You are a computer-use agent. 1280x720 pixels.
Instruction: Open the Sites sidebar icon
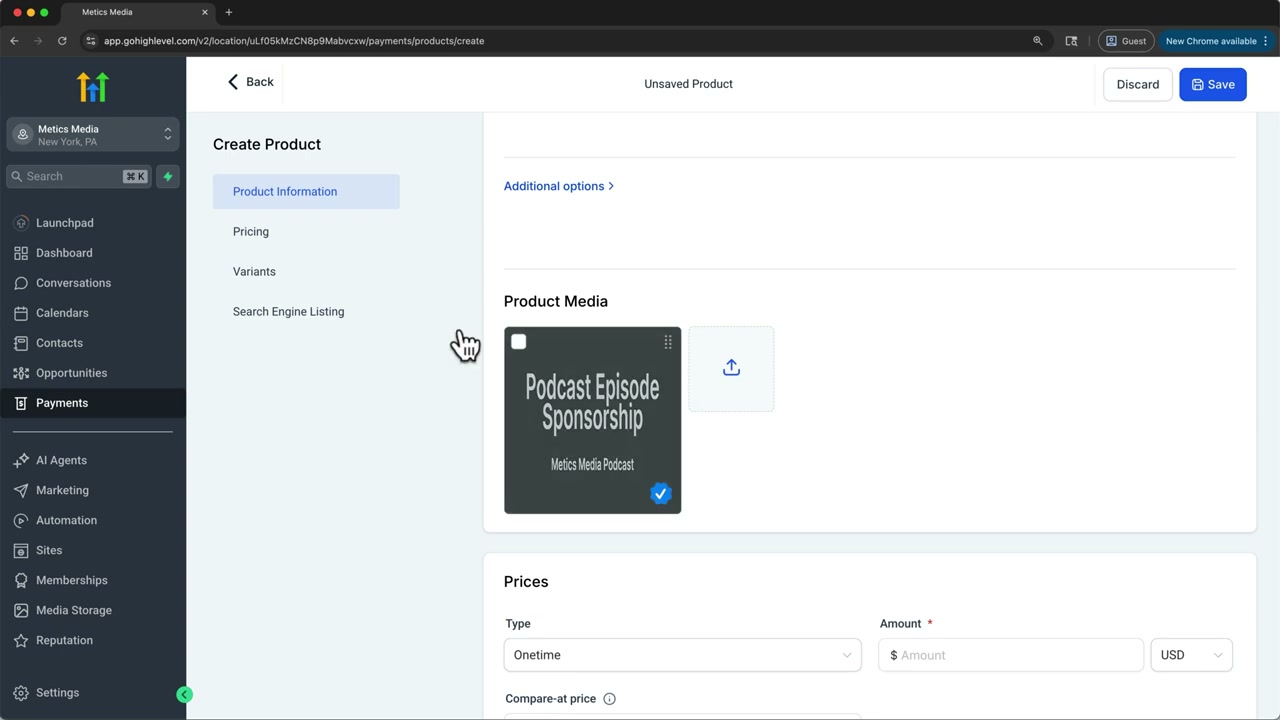pos(21,550)
